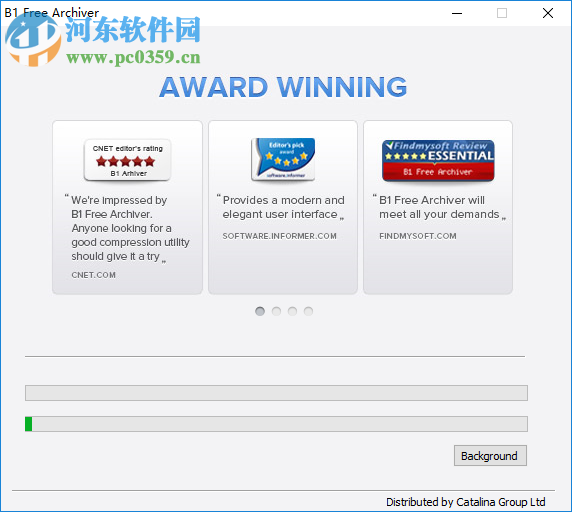This screenshot has height=512, width=572.
Task: Click the 'meet all your demands' quote
Action: click(x=439, y=207)
